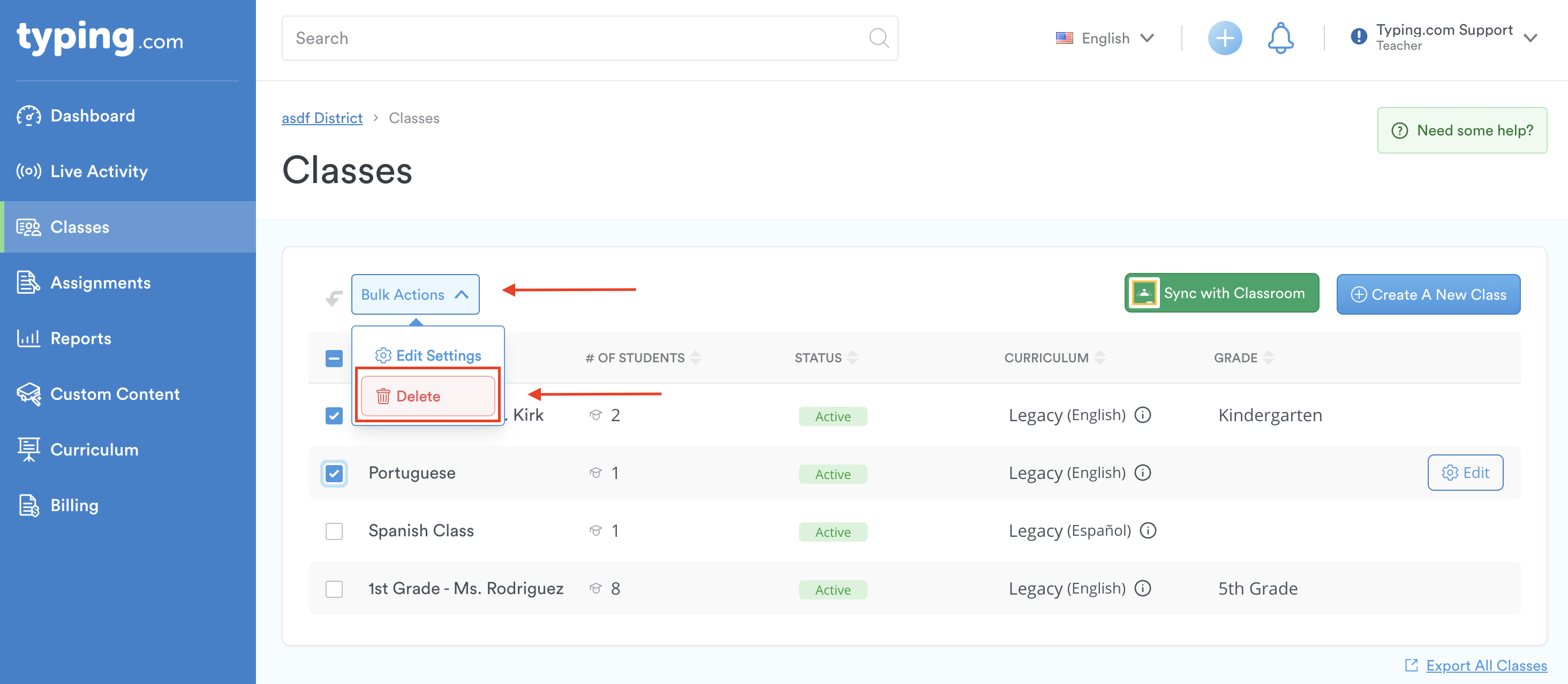
Task: Click the undo arrow beside Bulk Actions
Action: tap(334, 298)
